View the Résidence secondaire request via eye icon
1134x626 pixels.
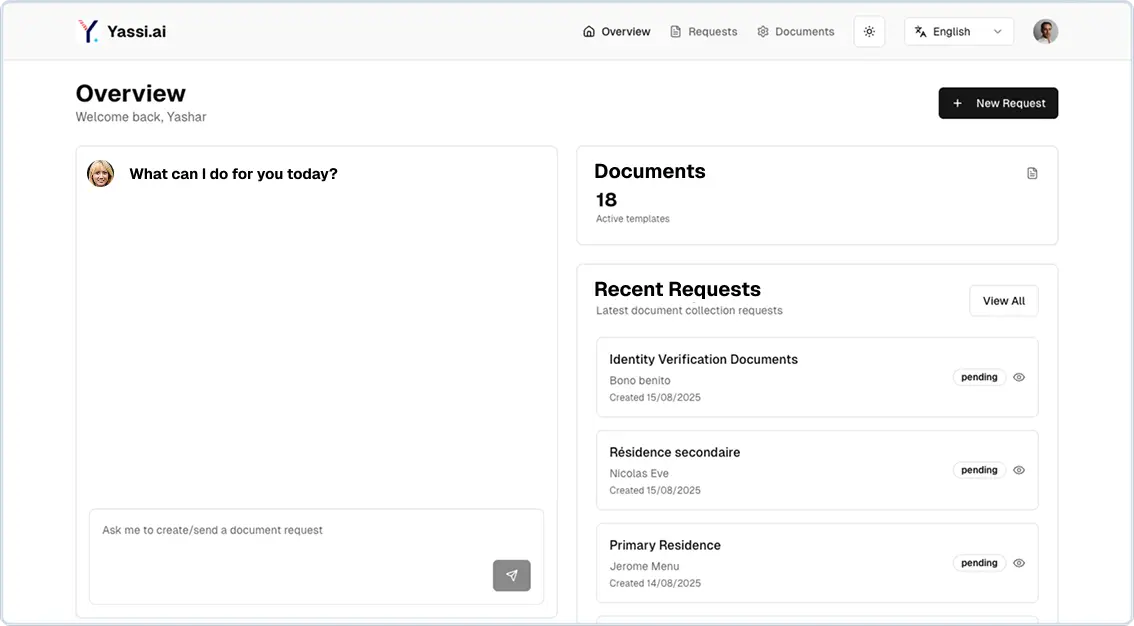pyautogui.click(x=1019, y=470)
